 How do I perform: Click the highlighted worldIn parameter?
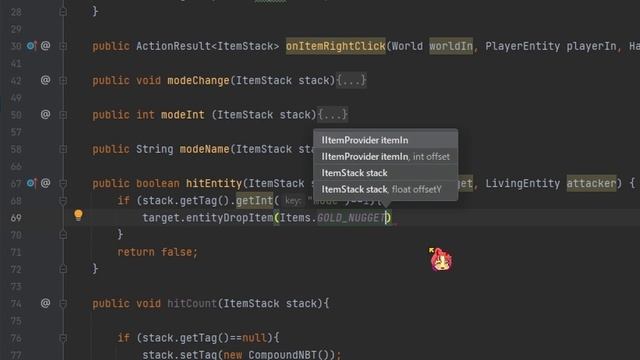(451, 46)
